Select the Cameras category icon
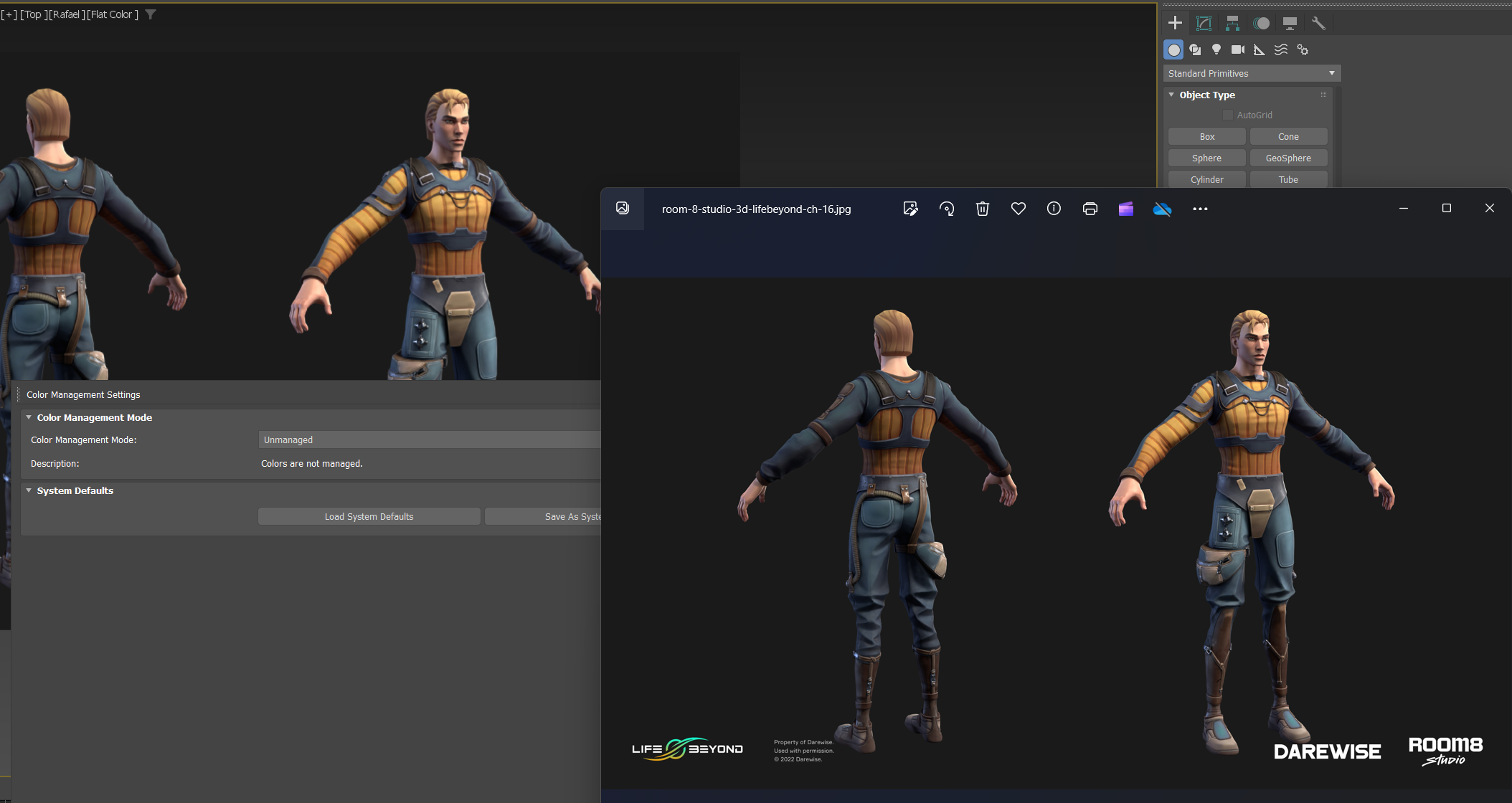 pos(1238,49)
